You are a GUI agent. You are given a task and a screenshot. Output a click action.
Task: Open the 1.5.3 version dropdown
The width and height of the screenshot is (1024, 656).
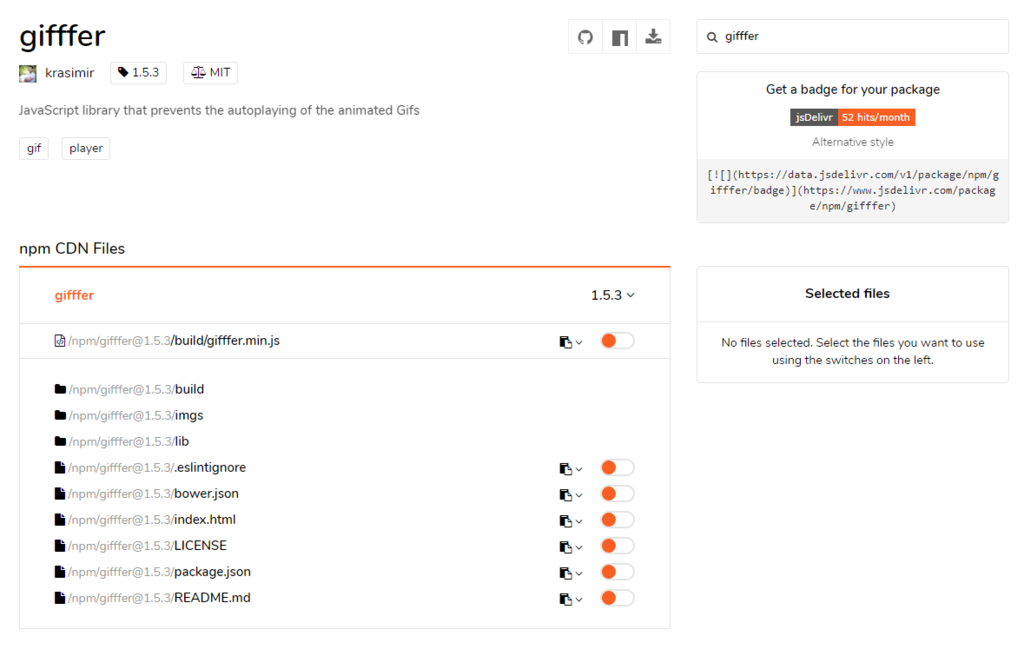coord(613,295)
